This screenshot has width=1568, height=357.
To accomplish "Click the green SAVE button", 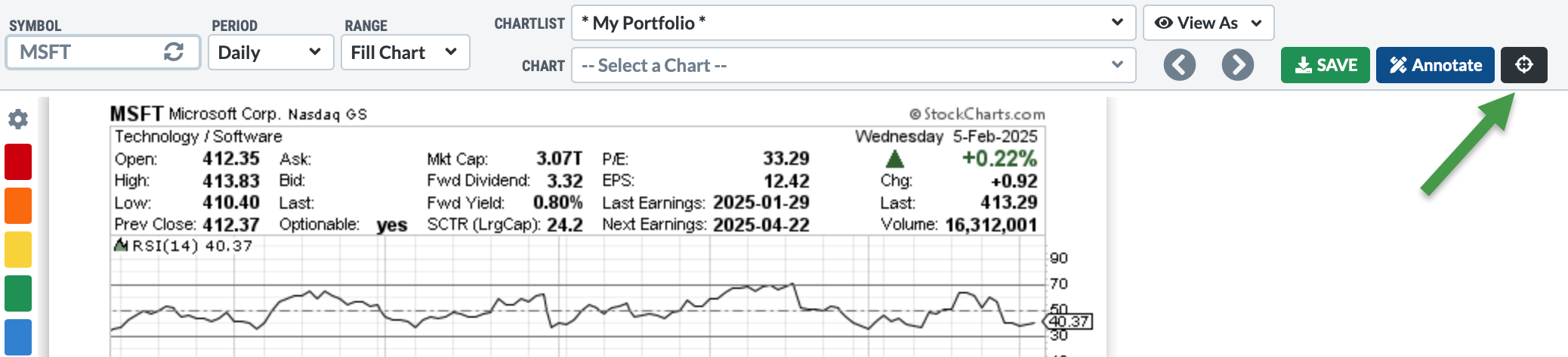I will point(1325,65).
